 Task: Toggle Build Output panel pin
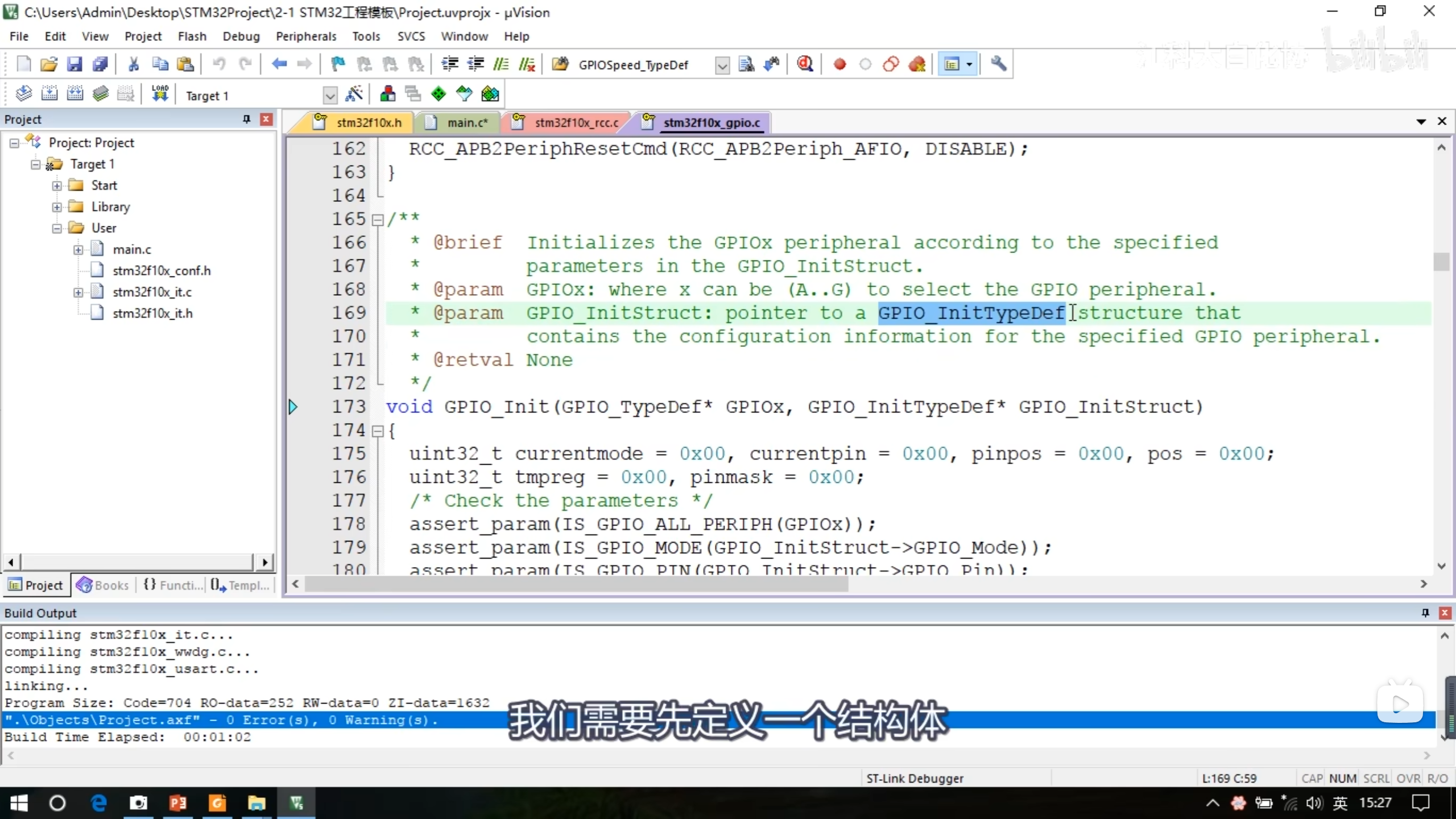tap(1425, 613)
